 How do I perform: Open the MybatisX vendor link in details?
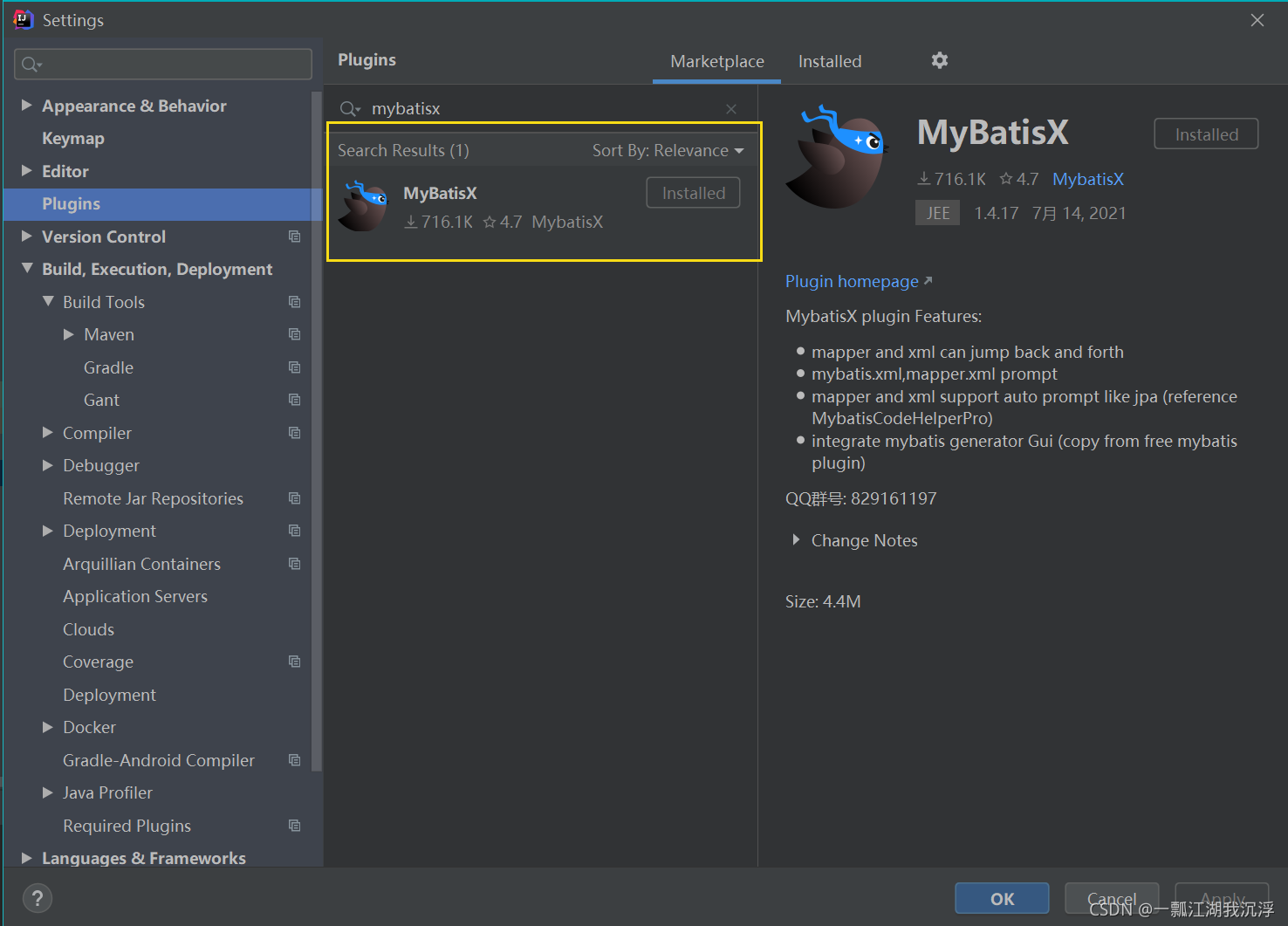tap(1088, 179)
